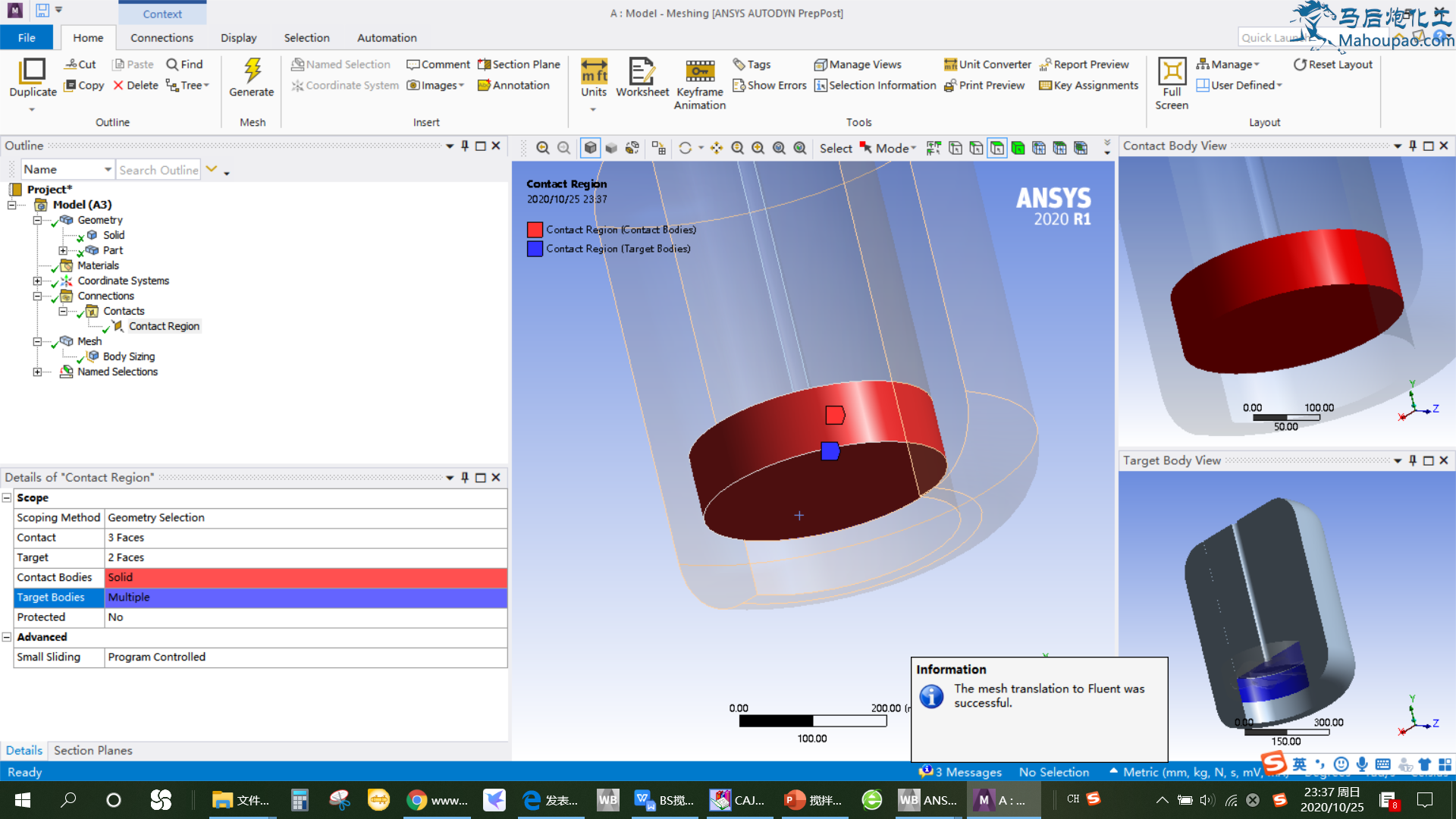The width and height of the screenshot is (1456, 819).
Task: Click the Search Outline input field
Action: tap(158, 170)
